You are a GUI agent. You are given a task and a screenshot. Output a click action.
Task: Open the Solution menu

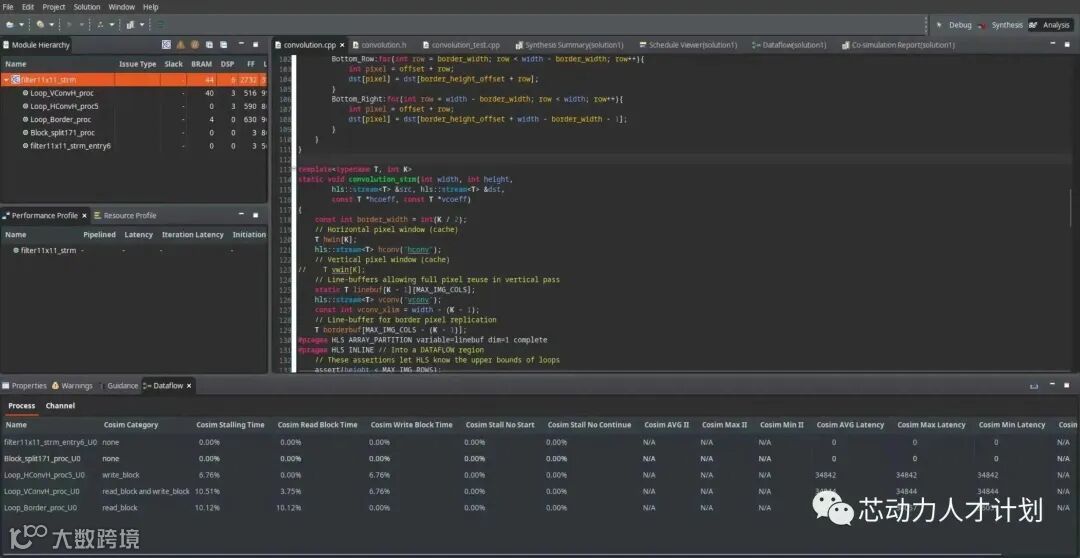[87, 7]
